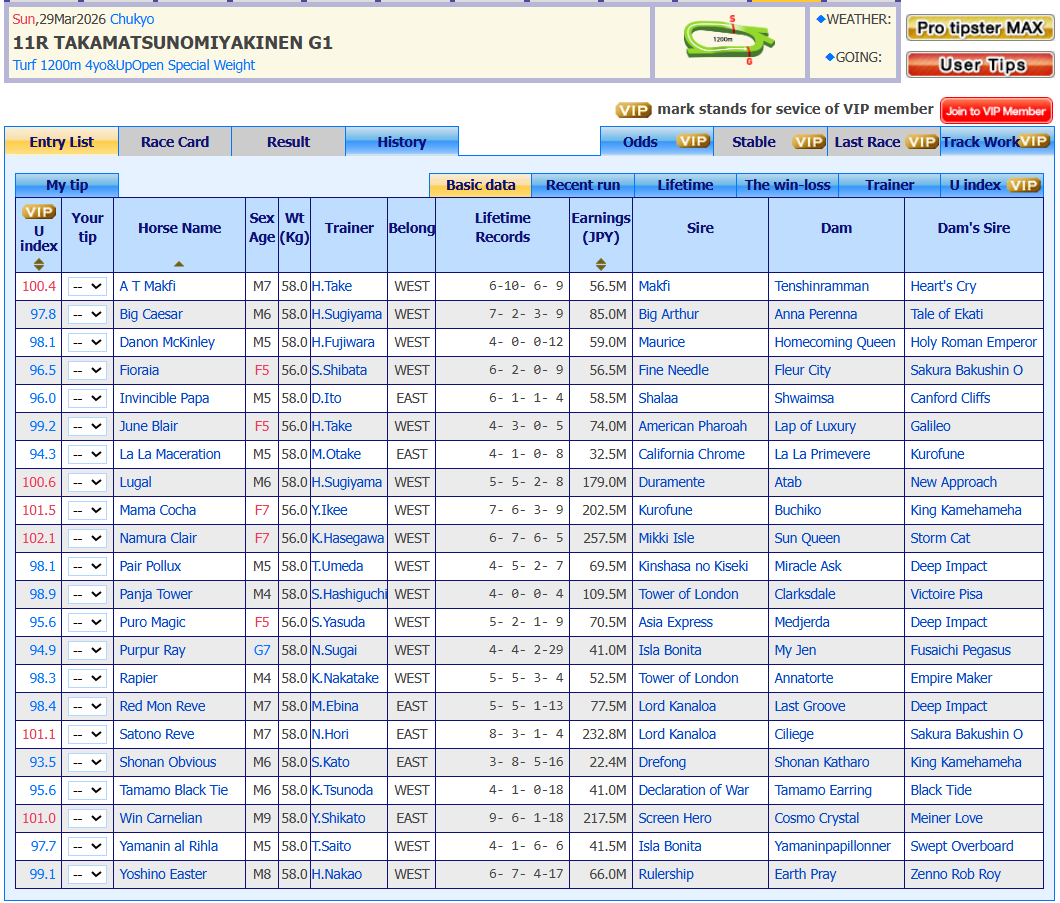Open tip dropdown for Panja Tower
Screen dimensions: 1060x903
click(87, 595)
